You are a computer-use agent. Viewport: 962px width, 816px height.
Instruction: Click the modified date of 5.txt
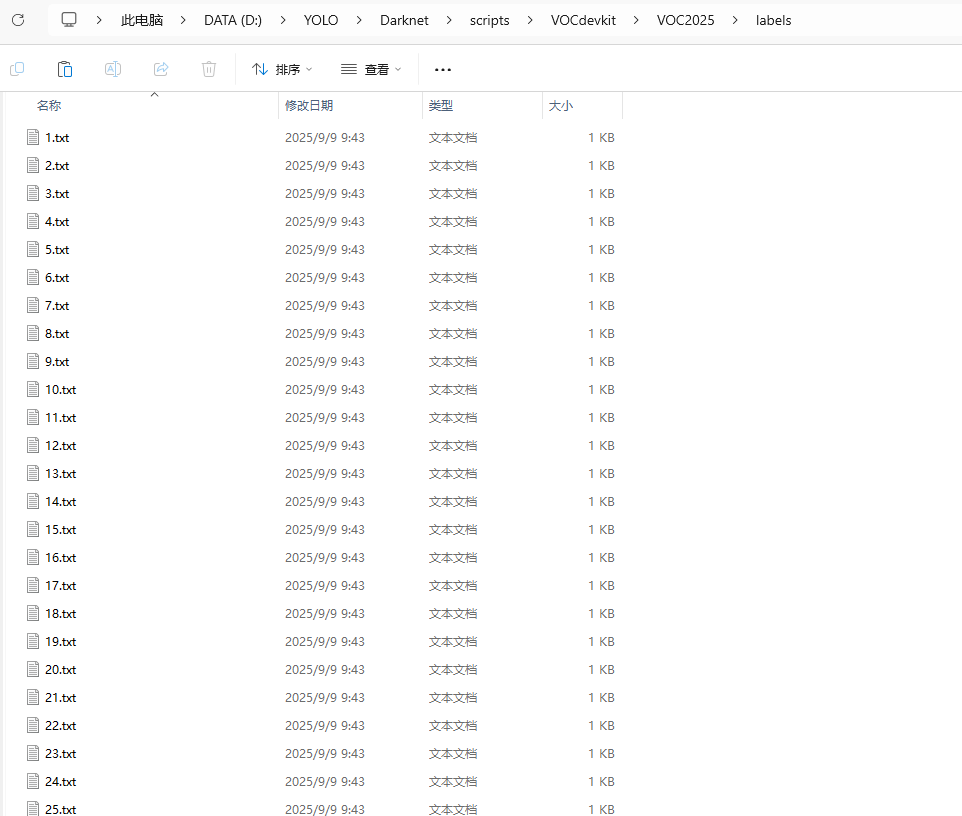click(x=325, y=250)
